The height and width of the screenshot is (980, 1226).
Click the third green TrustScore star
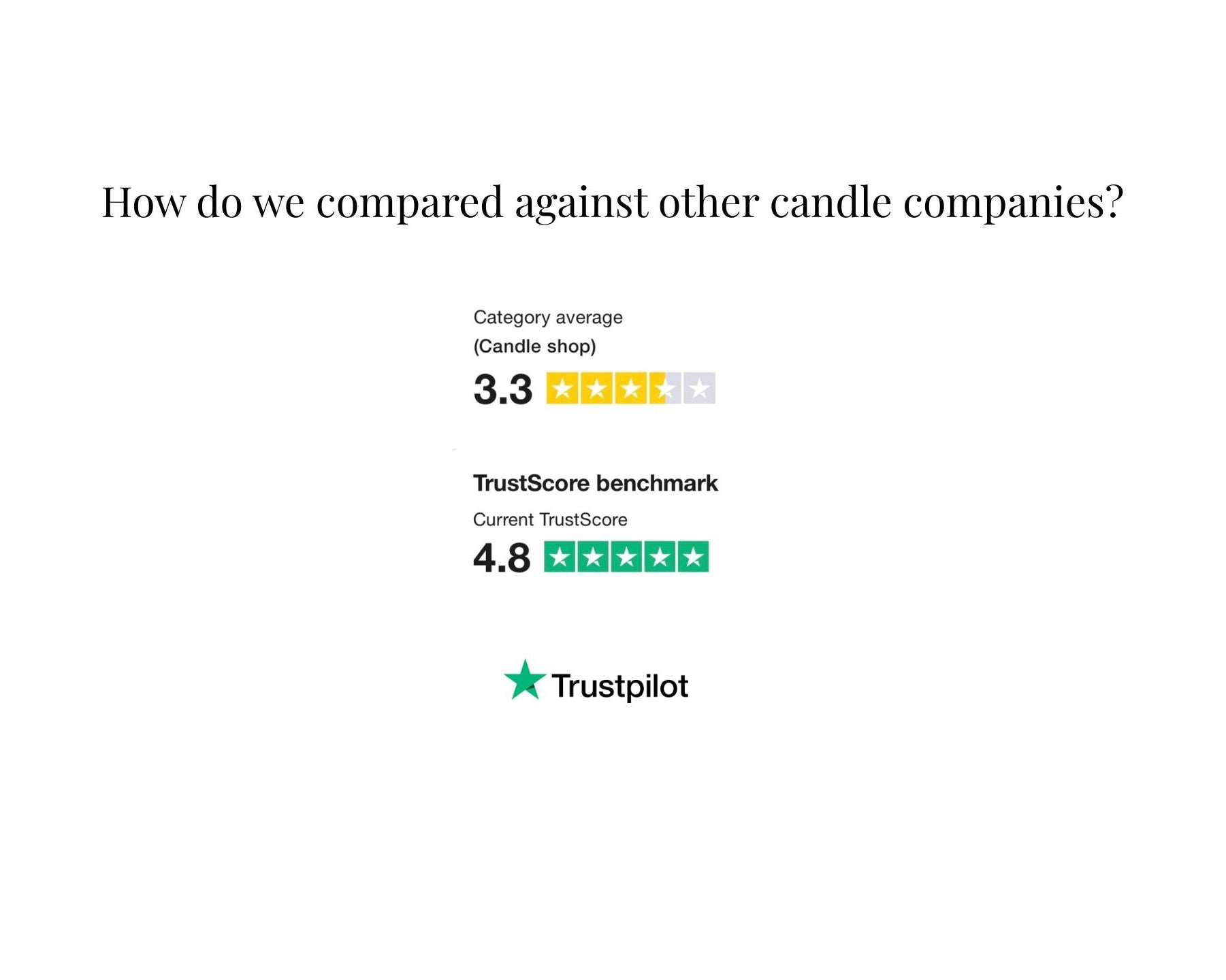pyautogui.click(x=626, y=557)
